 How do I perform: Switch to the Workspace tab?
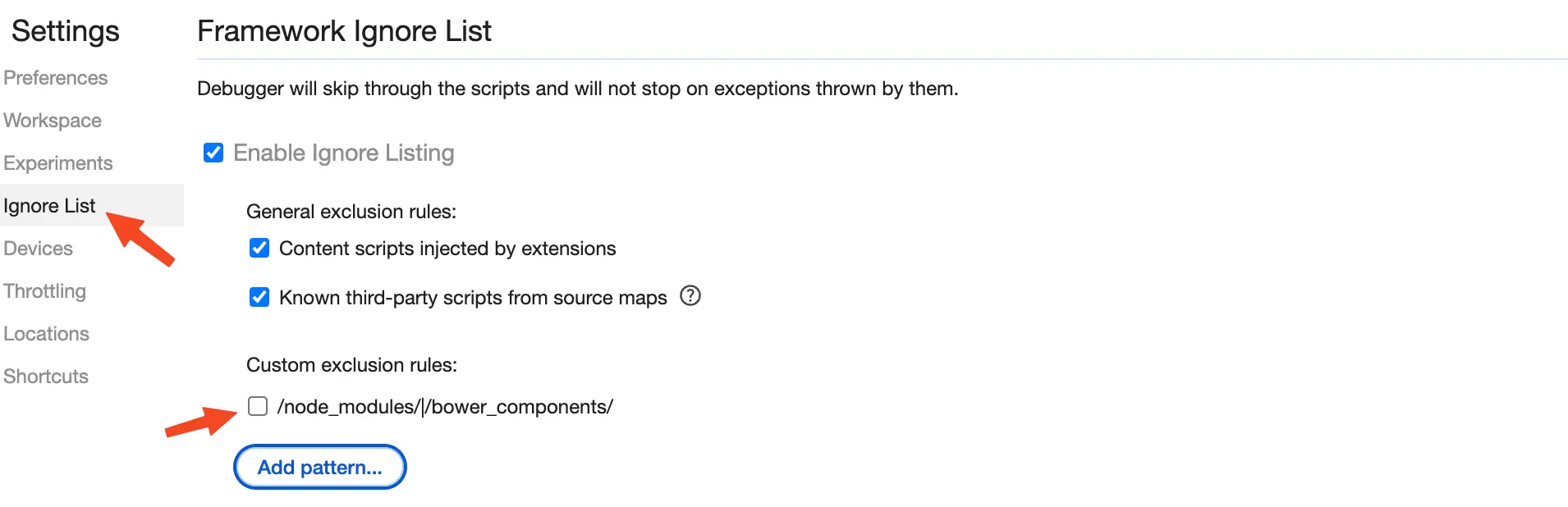click(x=53, y=121)
